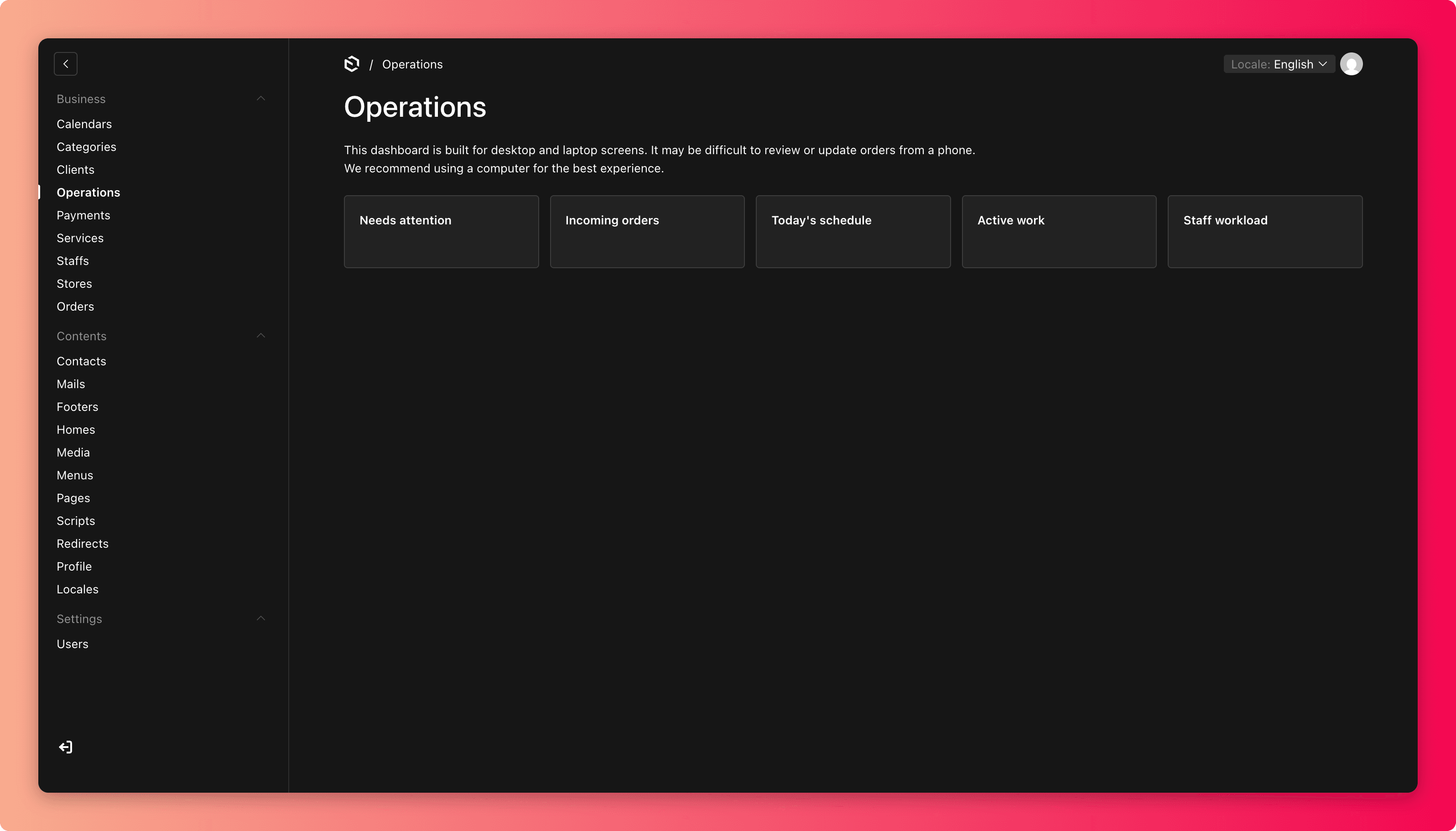Open Pages in the sidebar
The height and width of the screenshot is (831, 1456).
coord(73,498)
